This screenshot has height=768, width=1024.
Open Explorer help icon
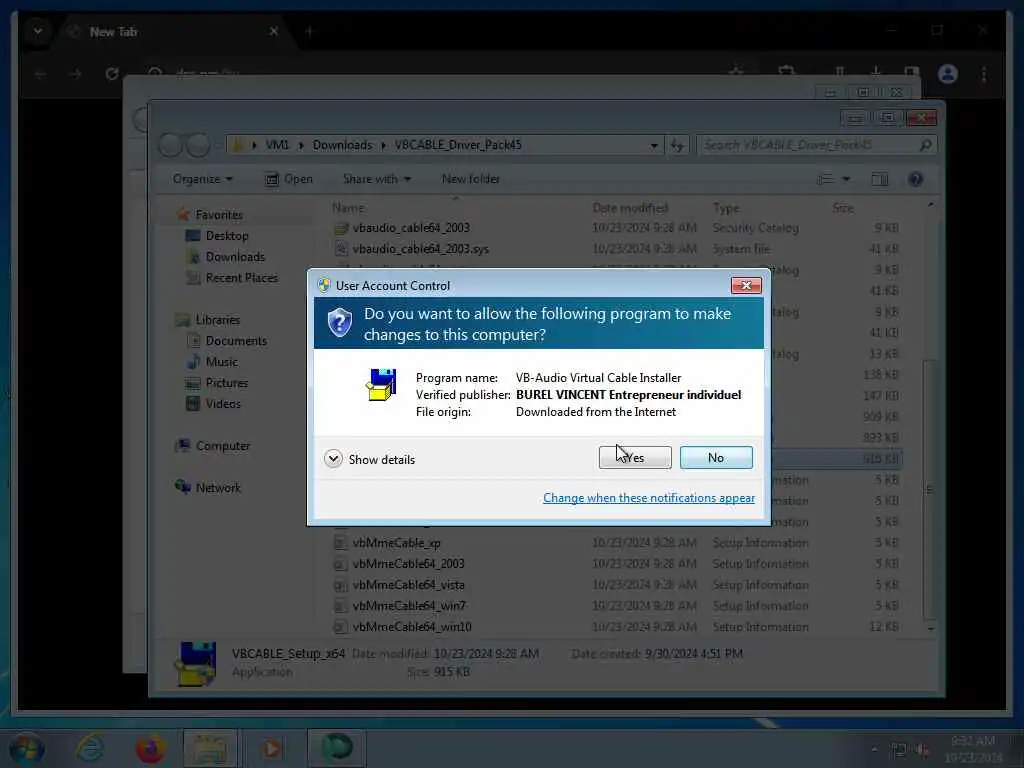pyautogui.click(x=916, y=179)
